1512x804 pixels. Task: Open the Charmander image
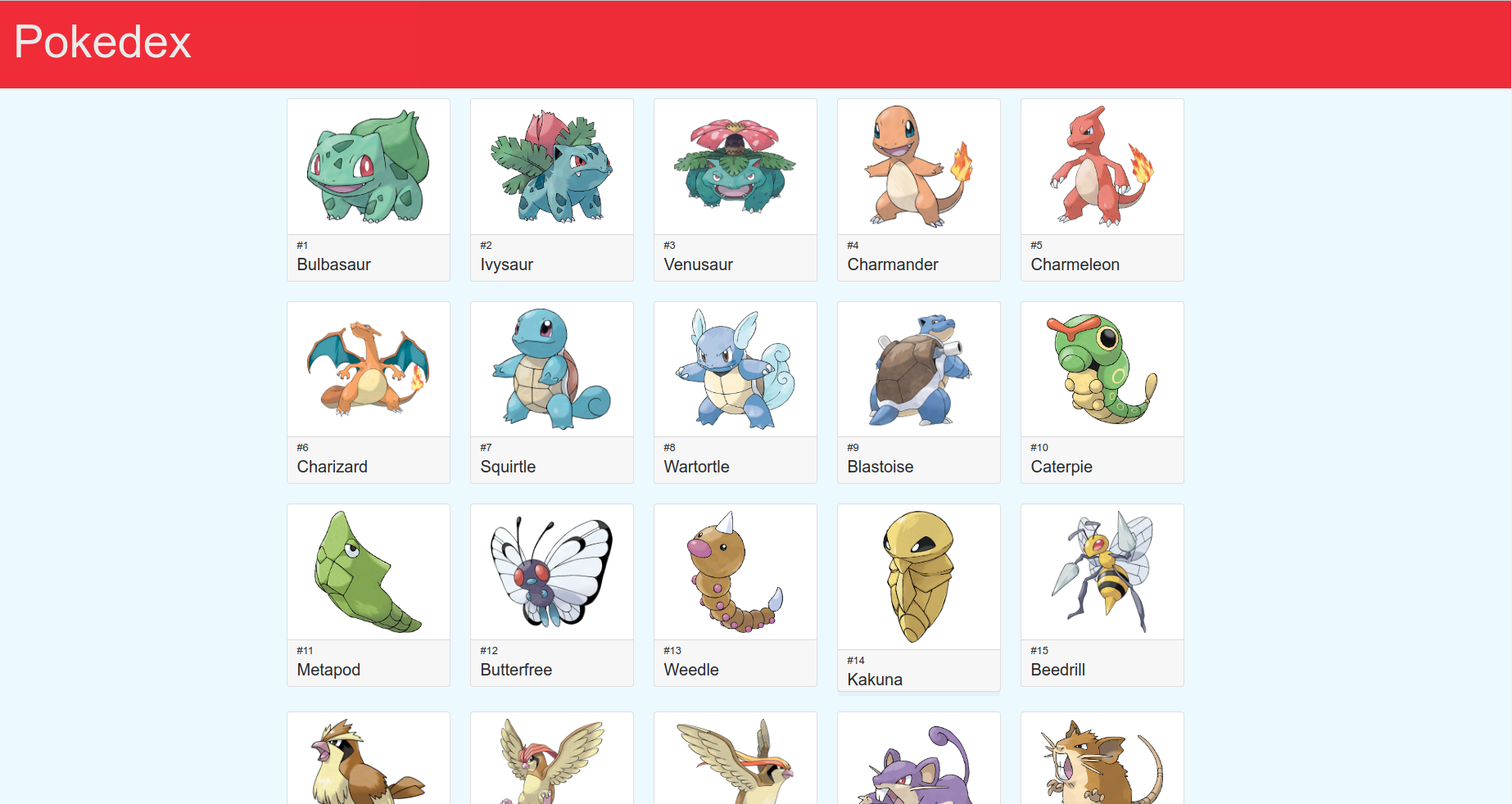(x=919, y=167)
